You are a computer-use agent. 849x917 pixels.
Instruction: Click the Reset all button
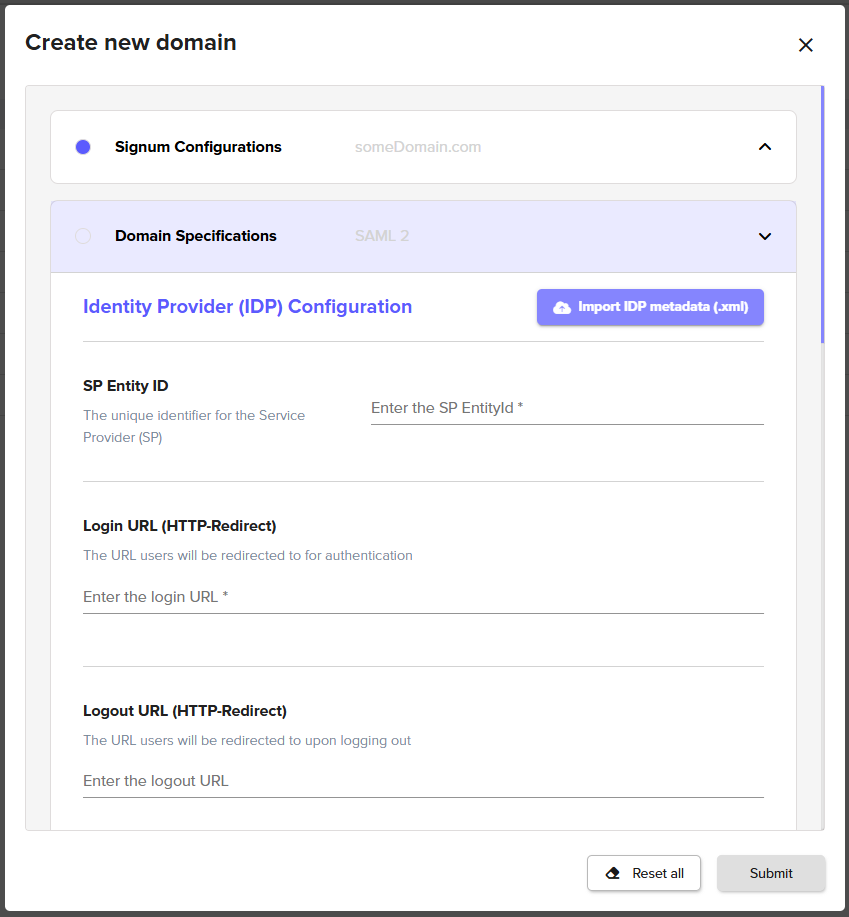644,873
